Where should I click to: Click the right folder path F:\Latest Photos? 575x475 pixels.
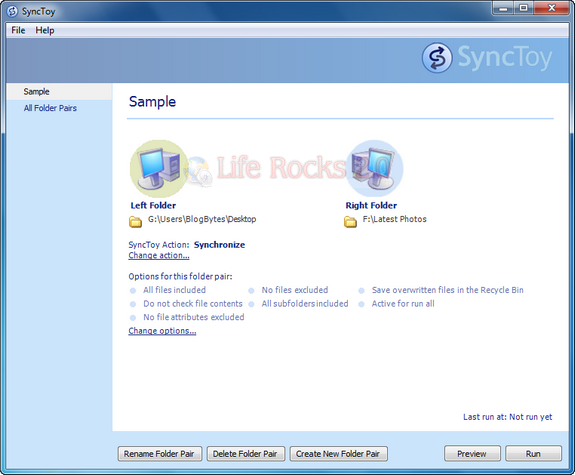(395, 219)
